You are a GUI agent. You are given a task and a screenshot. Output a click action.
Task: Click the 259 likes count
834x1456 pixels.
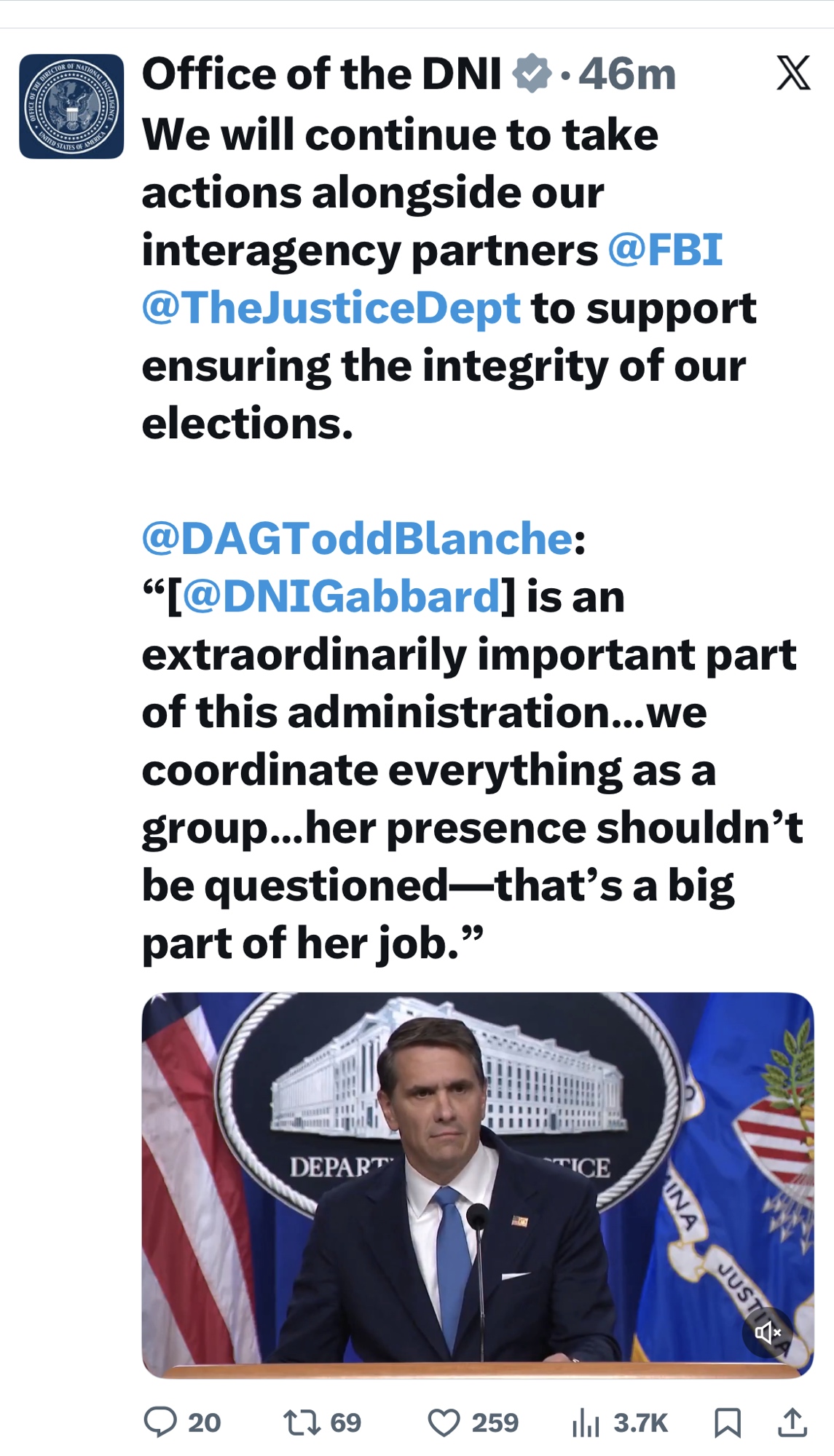click(495, 1422)
